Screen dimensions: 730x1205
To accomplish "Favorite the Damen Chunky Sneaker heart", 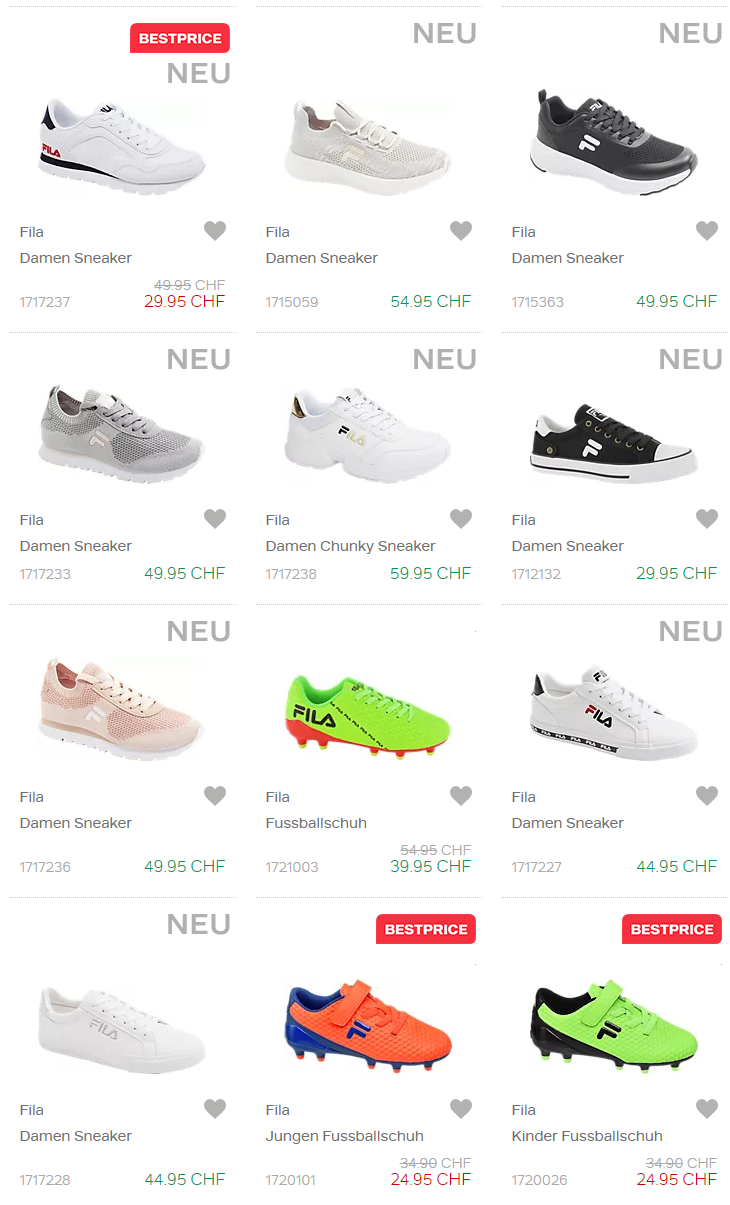I will pos(461,519).
